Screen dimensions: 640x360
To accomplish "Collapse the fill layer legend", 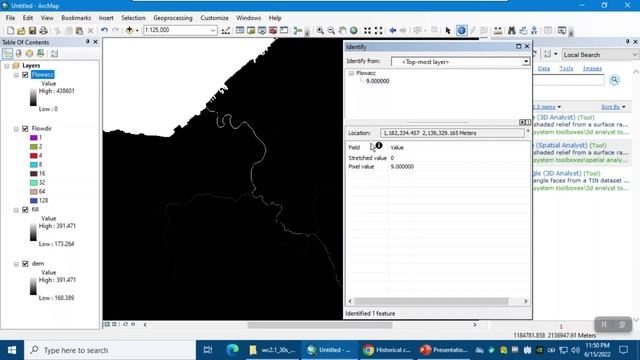I will pos(16,210).
